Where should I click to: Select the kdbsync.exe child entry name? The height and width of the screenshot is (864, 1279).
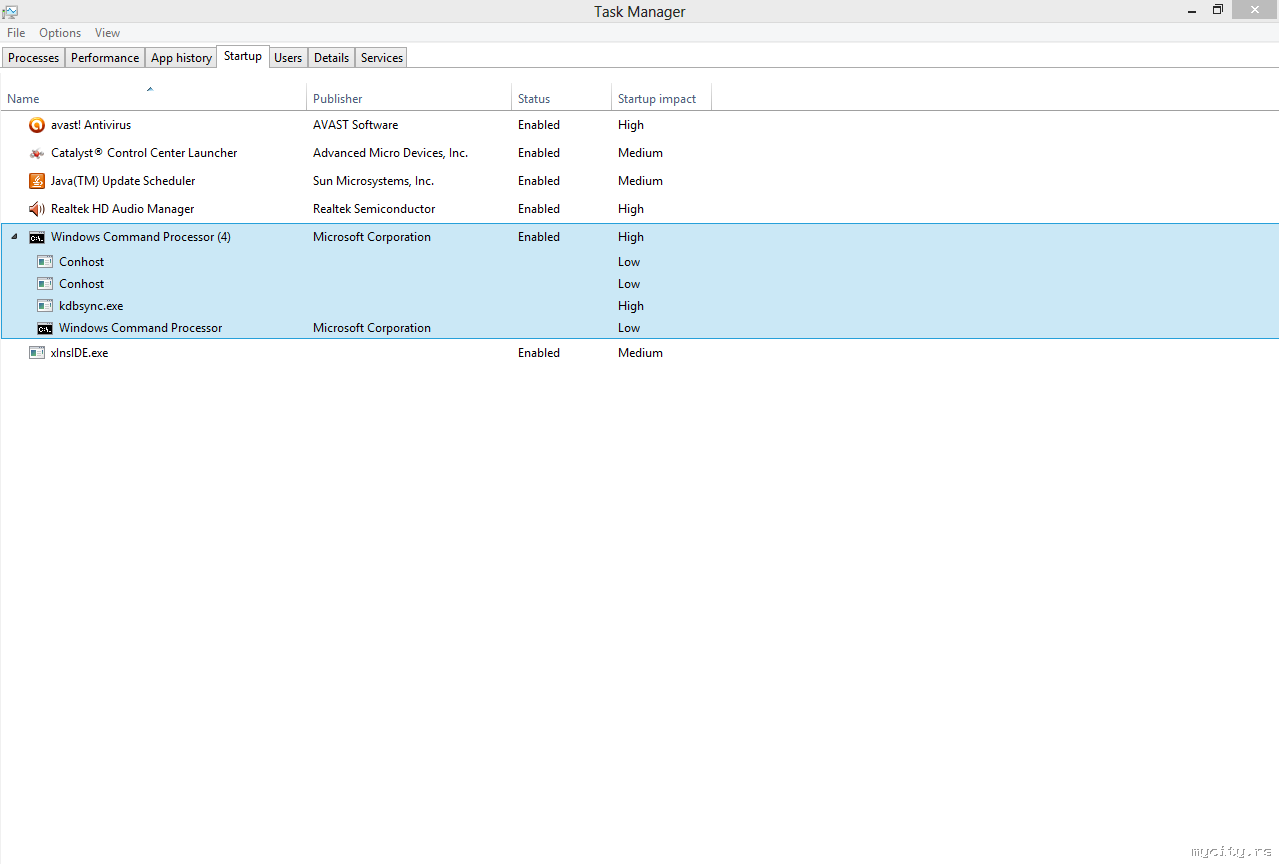91,306
